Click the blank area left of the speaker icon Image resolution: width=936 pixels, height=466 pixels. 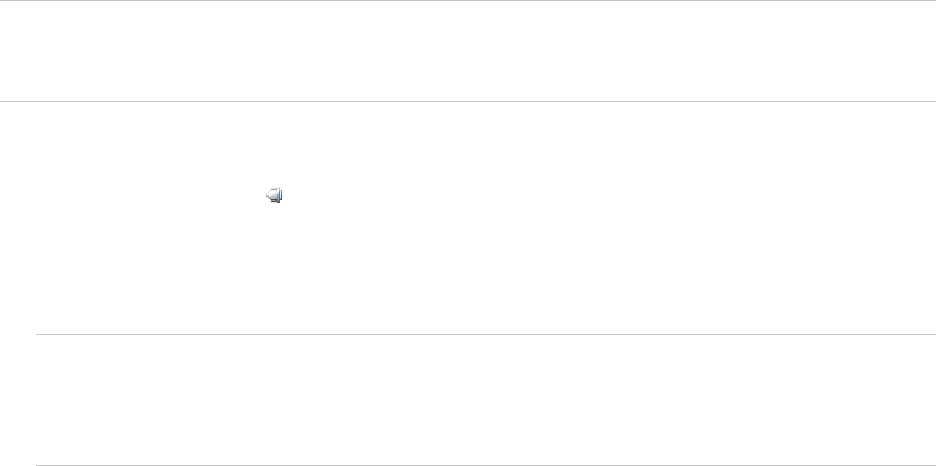coord(130,197)
